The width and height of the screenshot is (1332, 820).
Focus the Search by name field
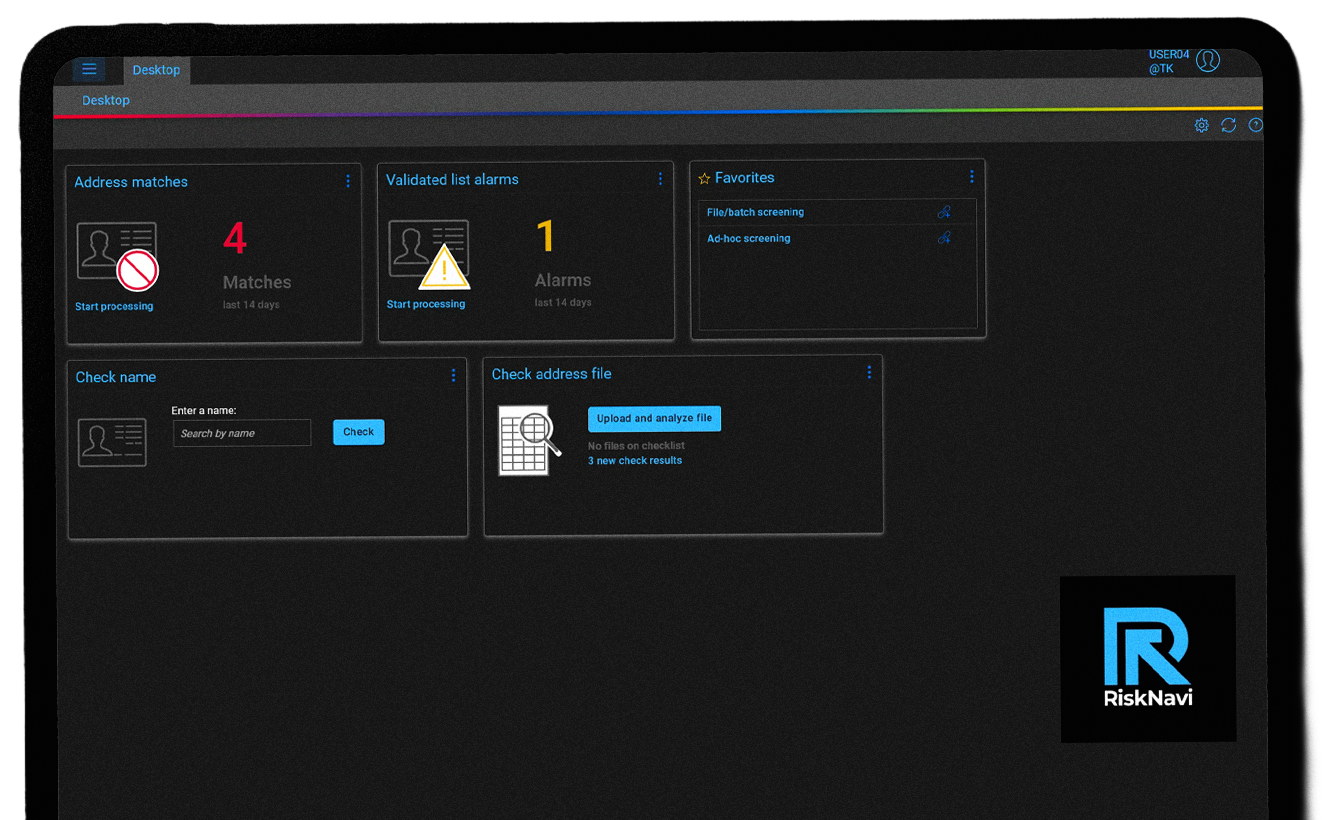(242, 433)
